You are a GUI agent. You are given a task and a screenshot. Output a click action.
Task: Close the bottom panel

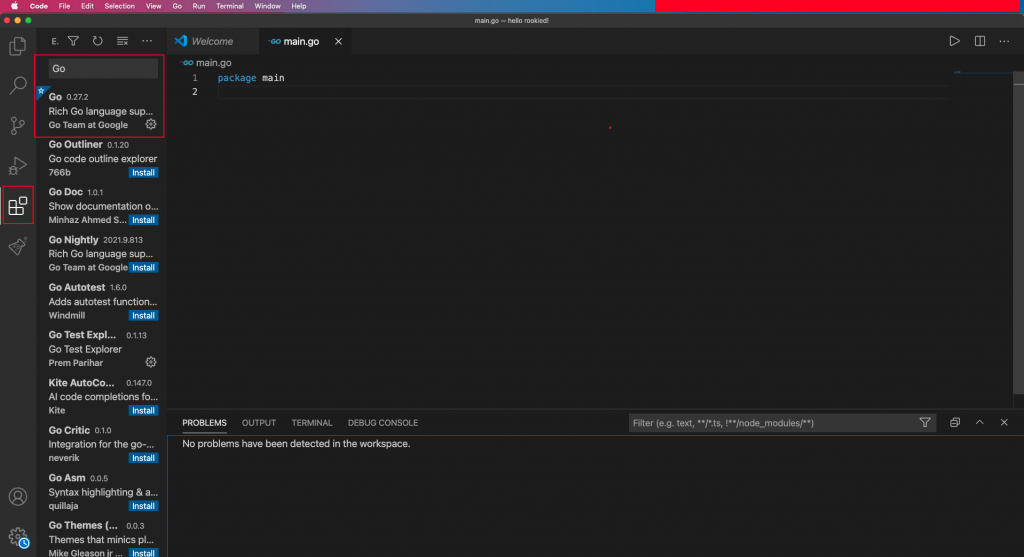[x=1004, y=422]
